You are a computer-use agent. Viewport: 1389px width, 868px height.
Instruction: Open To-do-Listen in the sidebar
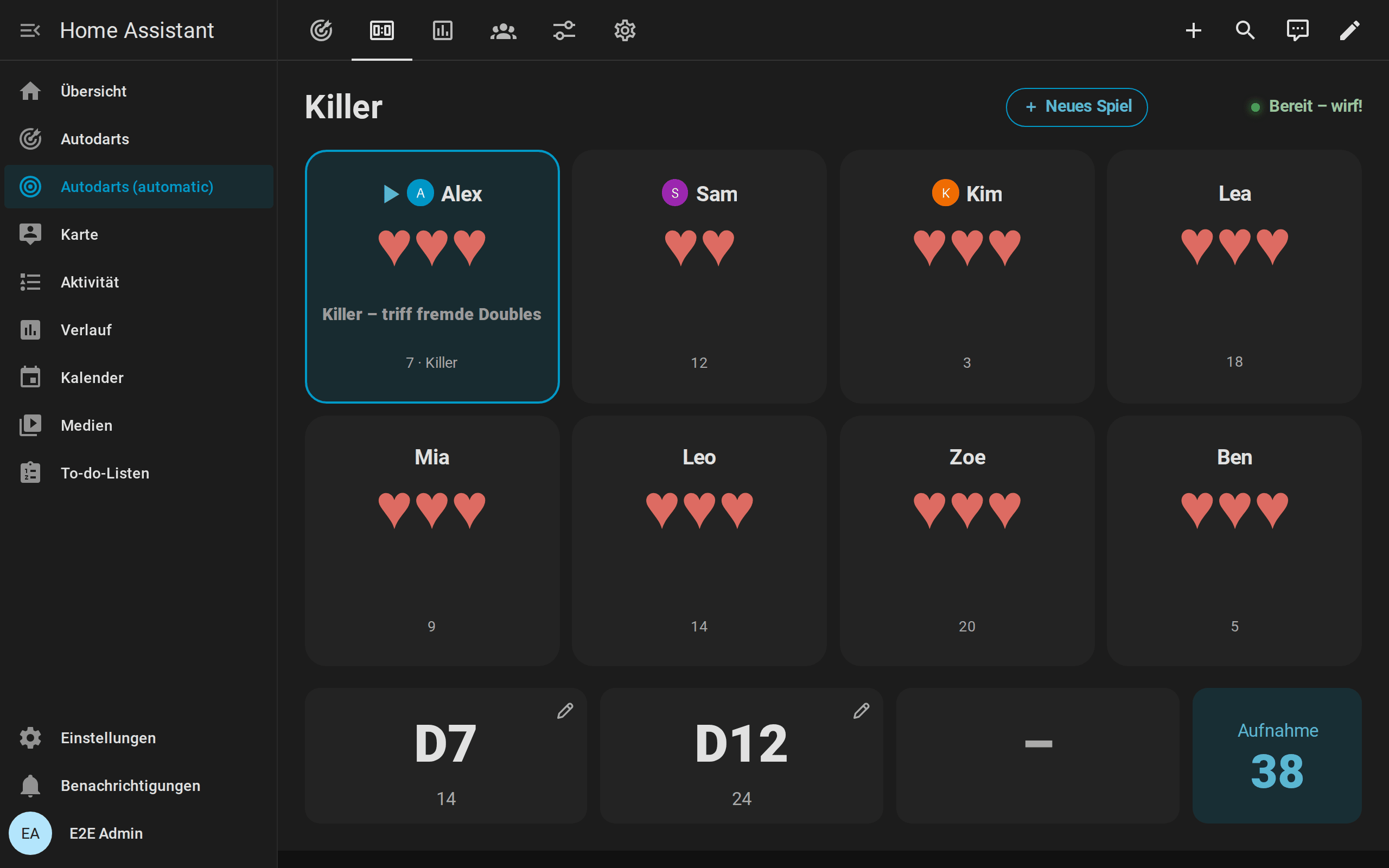pyautogui.click(x=139, y=473)
